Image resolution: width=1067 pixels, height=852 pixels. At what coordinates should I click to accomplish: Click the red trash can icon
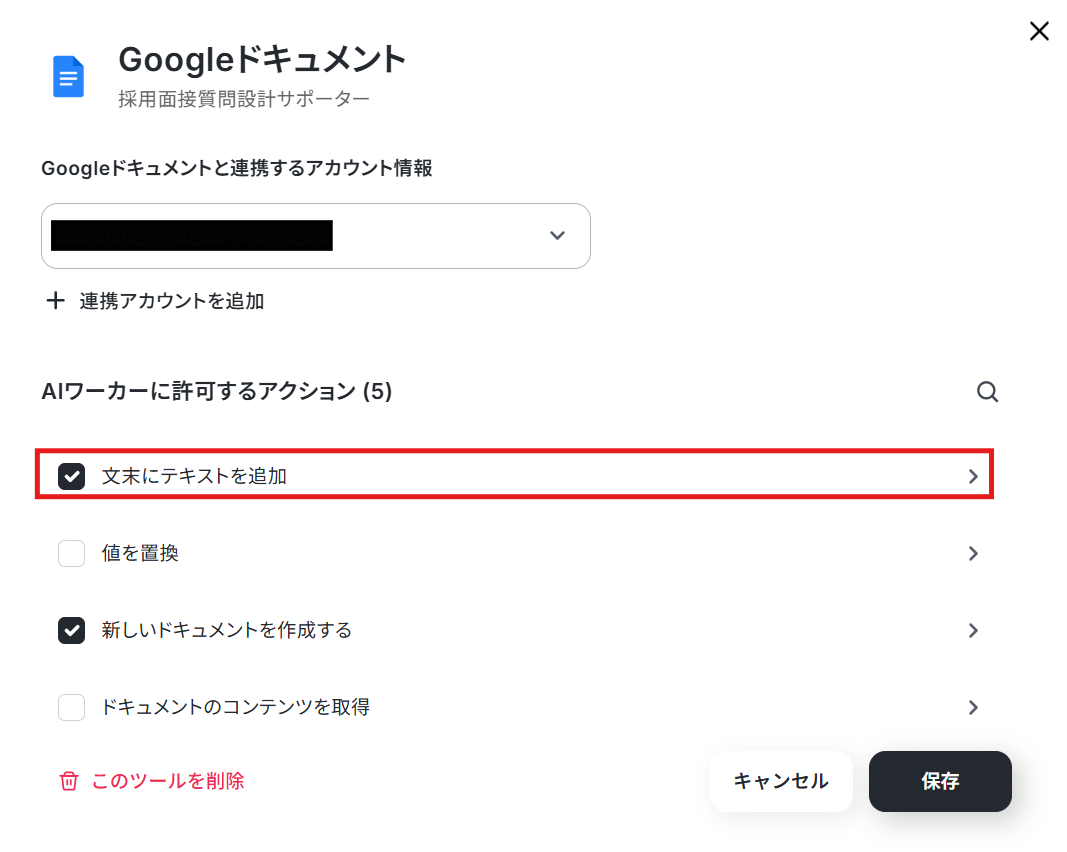[69, 781]
